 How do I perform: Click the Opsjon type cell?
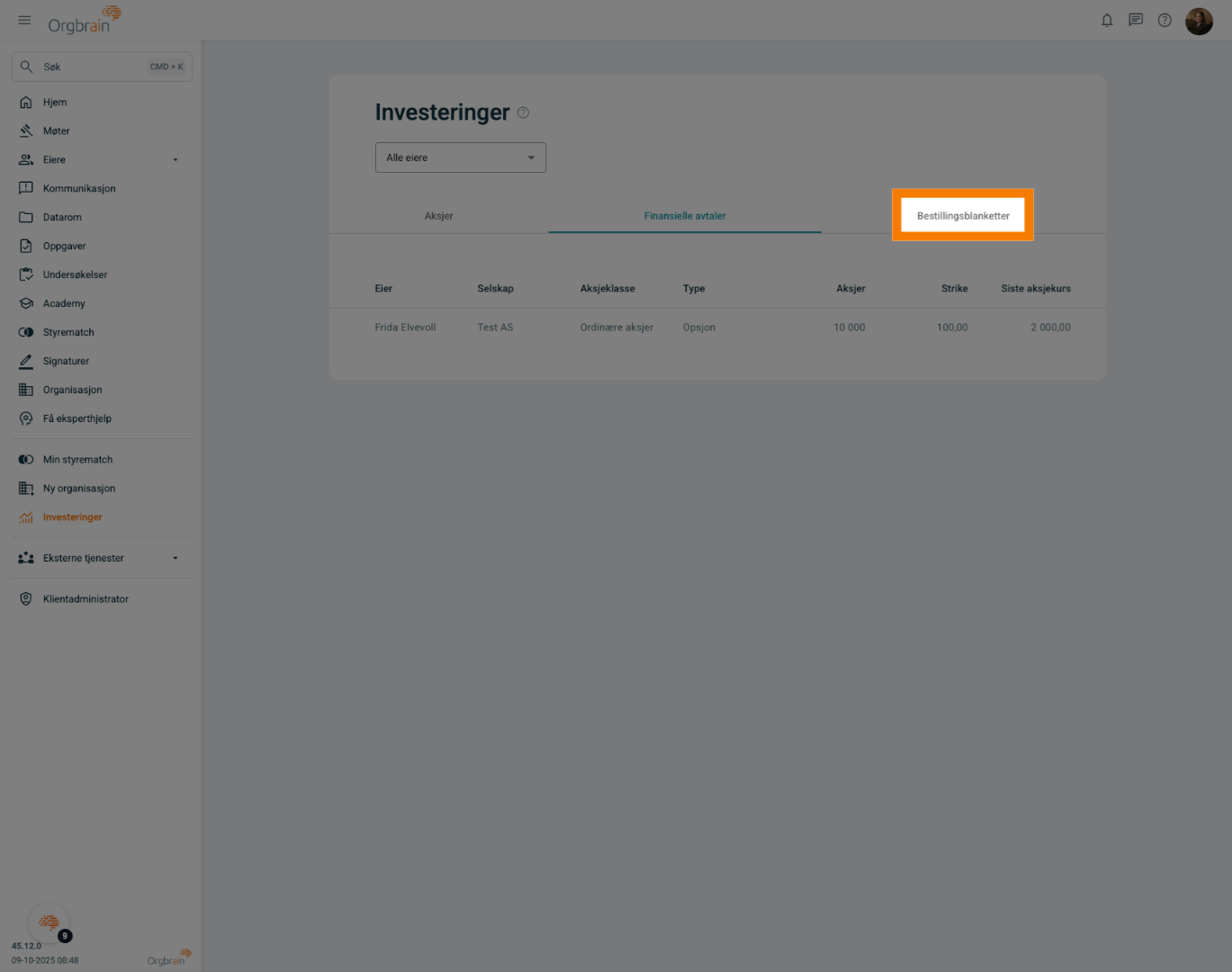pos(699,328)
